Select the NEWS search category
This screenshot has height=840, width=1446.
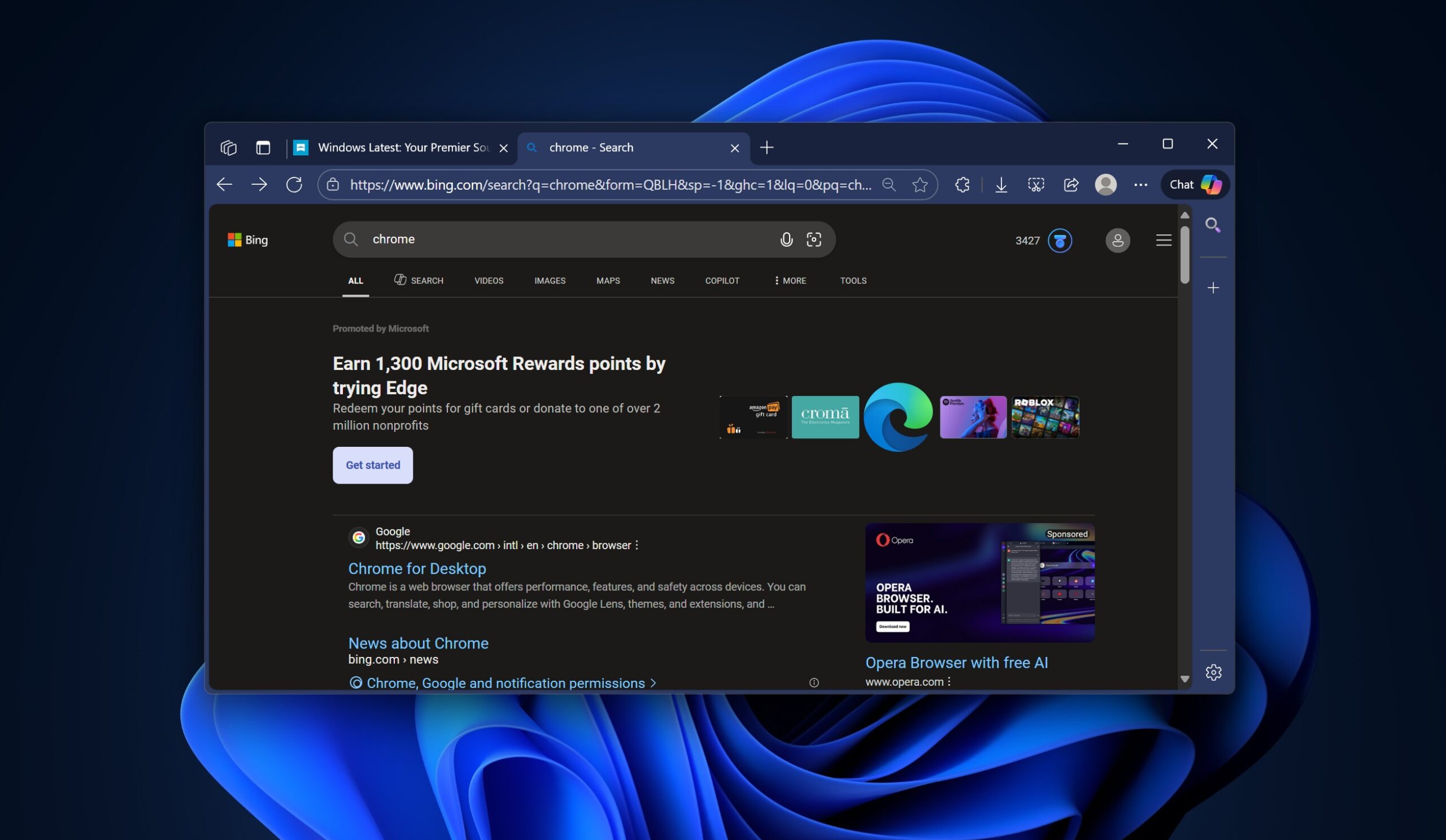click(662, 281)
